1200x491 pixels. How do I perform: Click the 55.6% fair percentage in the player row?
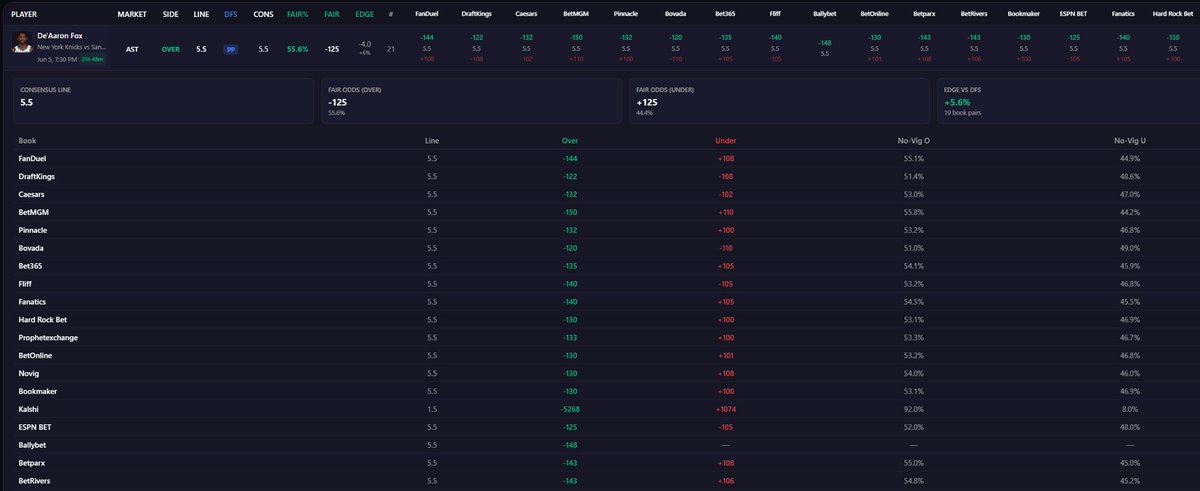click(x=298, y=48)
